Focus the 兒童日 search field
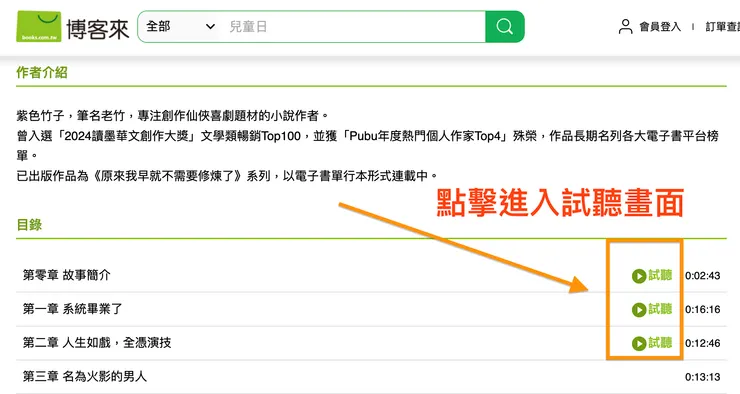Viewport: 740px width, 394px height. (354, 26)
